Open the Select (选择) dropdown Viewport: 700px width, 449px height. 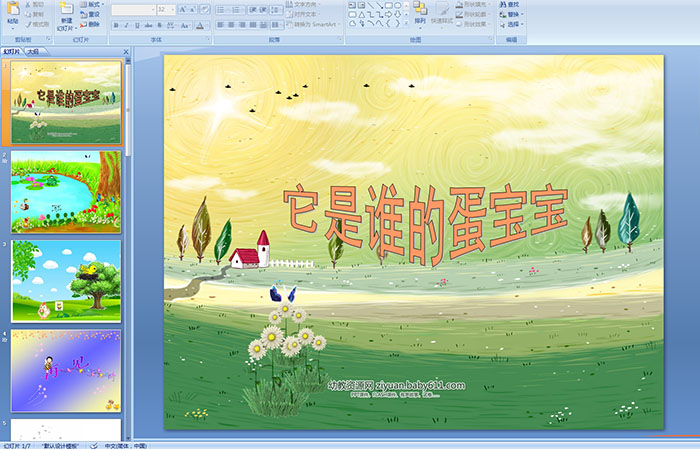click(x=512, y=24)
